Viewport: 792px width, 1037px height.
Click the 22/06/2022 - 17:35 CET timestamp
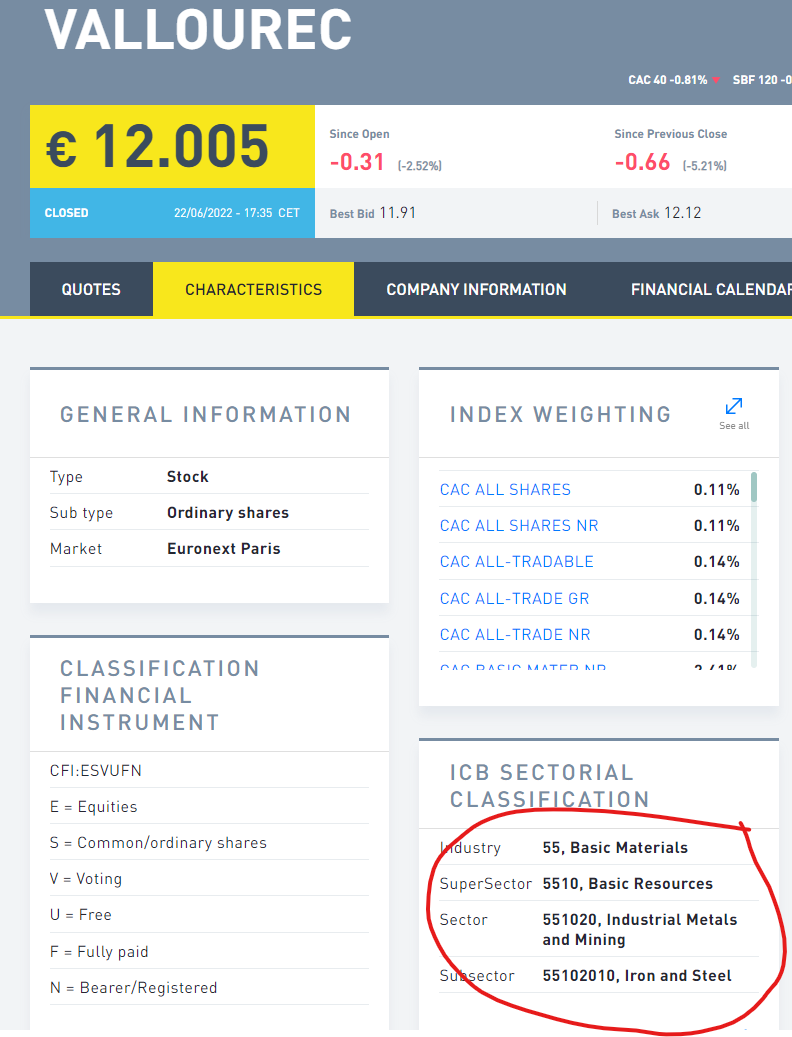[237, 213]
